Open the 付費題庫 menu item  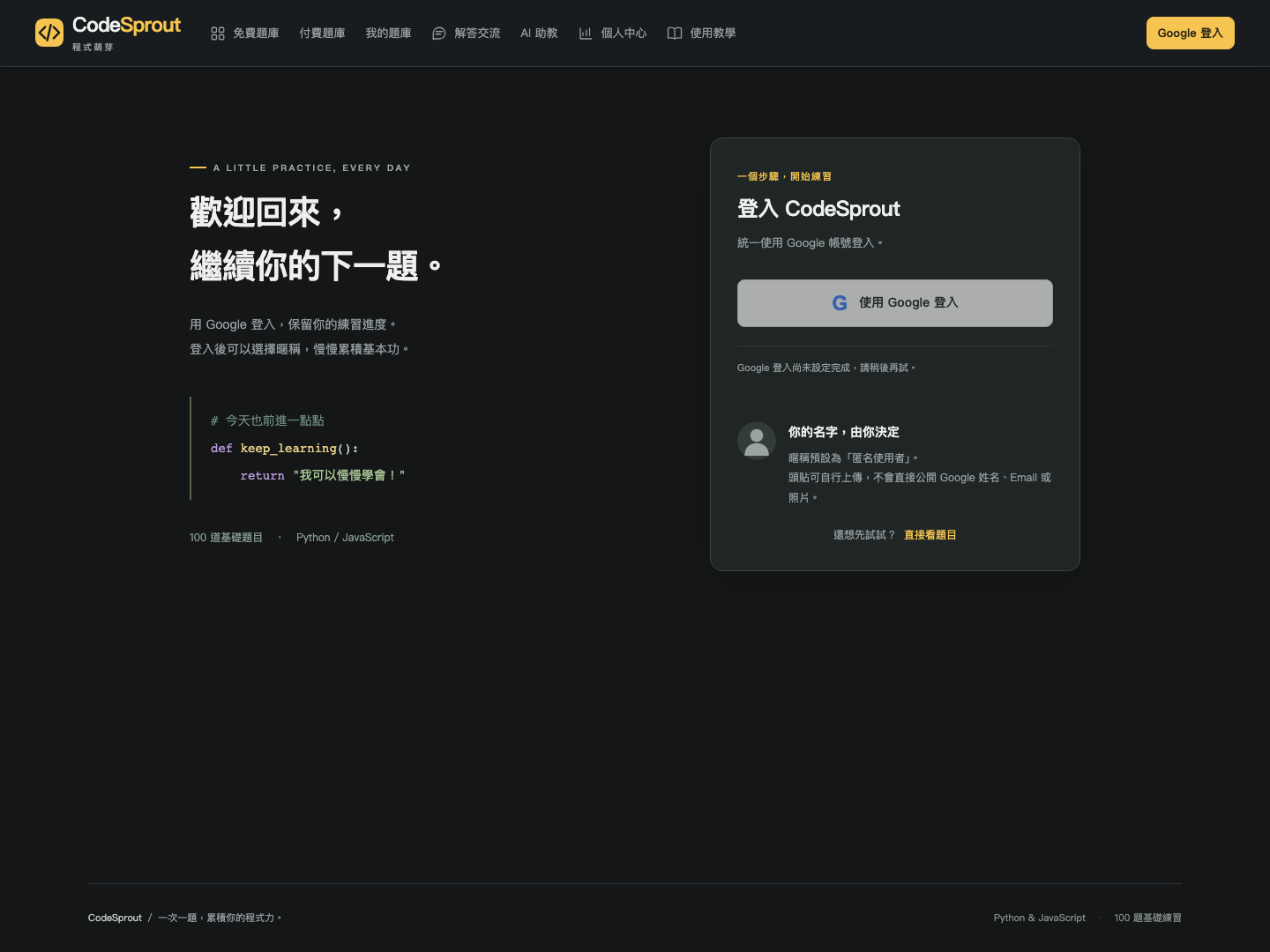pos(322,33)
